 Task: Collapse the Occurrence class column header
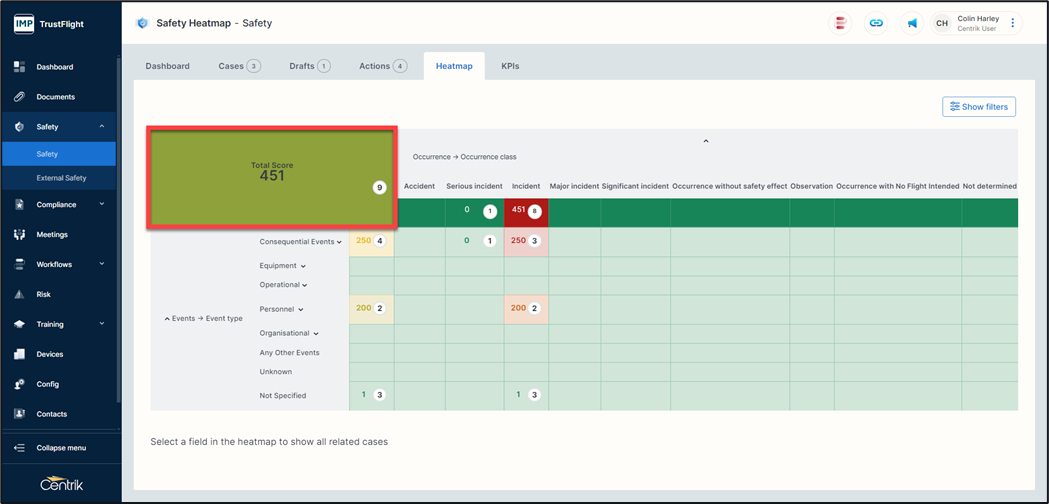pos(706,142)
